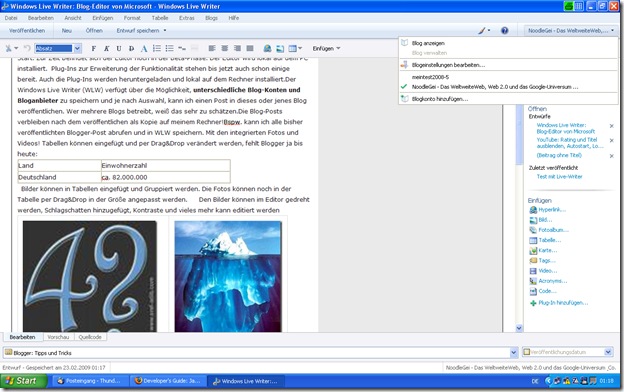Open recently published 'Test mit Live-Writer' link

click(559, 177)
